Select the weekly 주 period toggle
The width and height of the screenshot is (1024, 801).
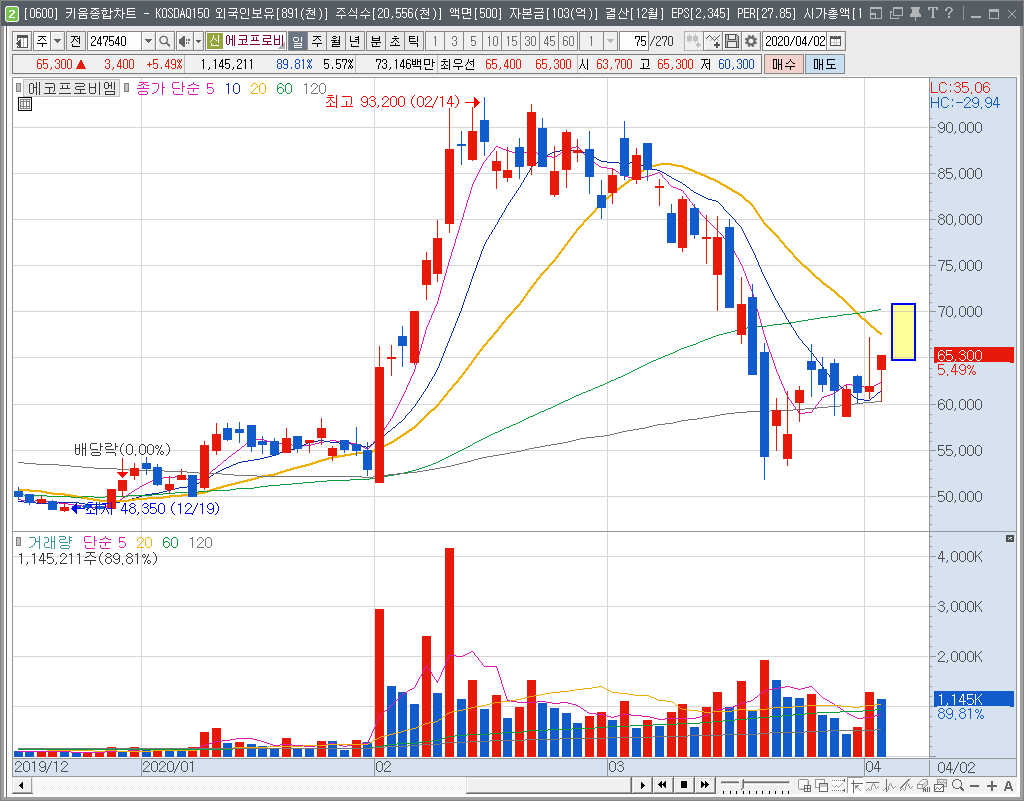[x=317, y=41]
